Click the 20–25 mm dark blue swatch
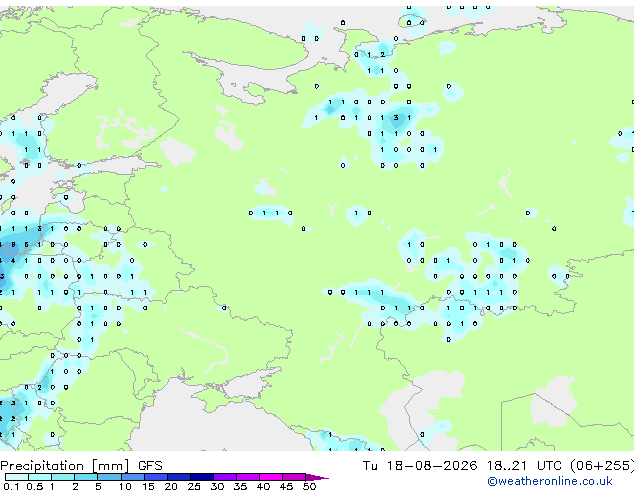The image size is (634, 490). tap(179, 477)
